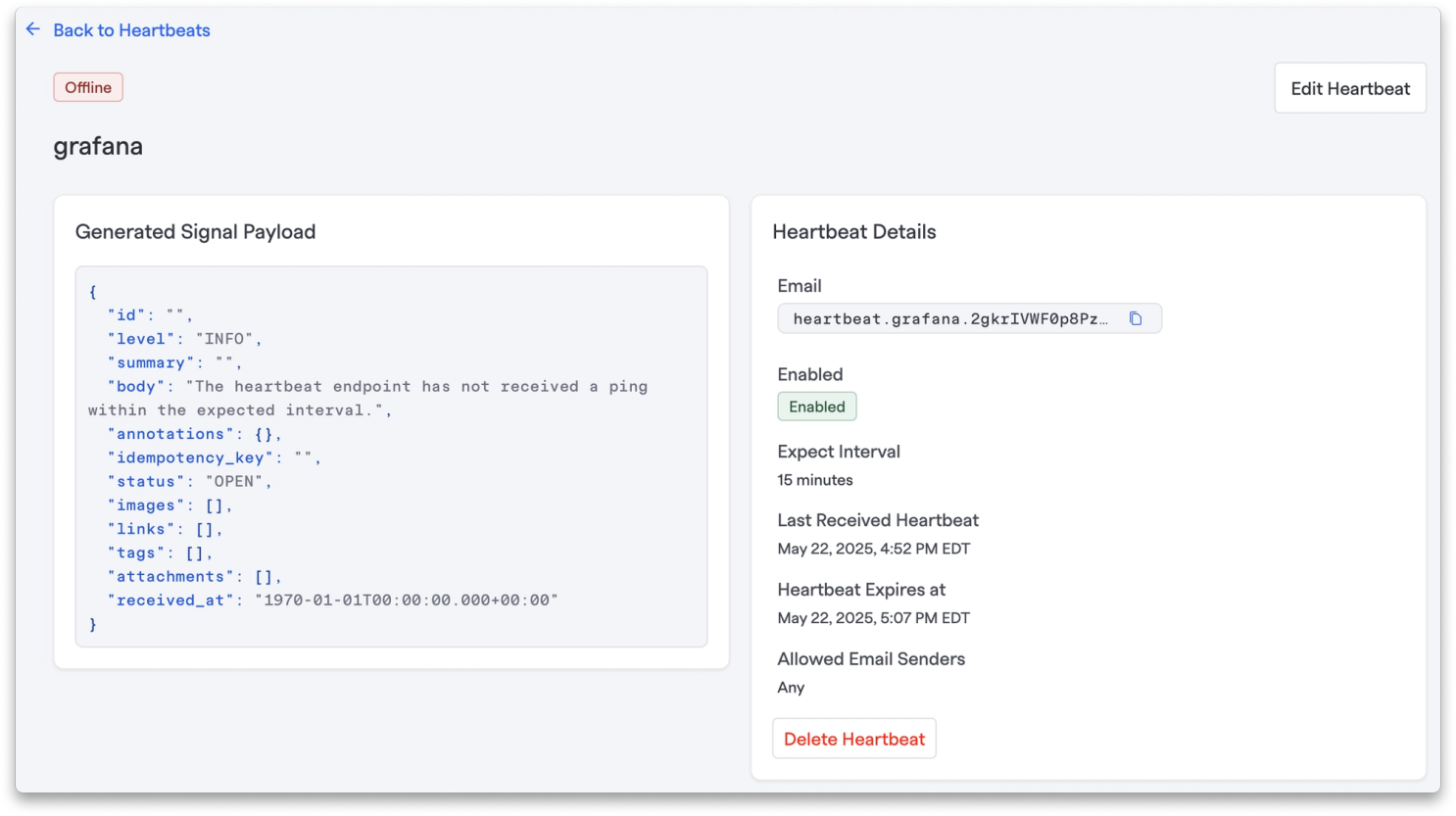The image size is (1456, 816).
Task: Click the Expect Interval label
Action: (x=839, y=452)
